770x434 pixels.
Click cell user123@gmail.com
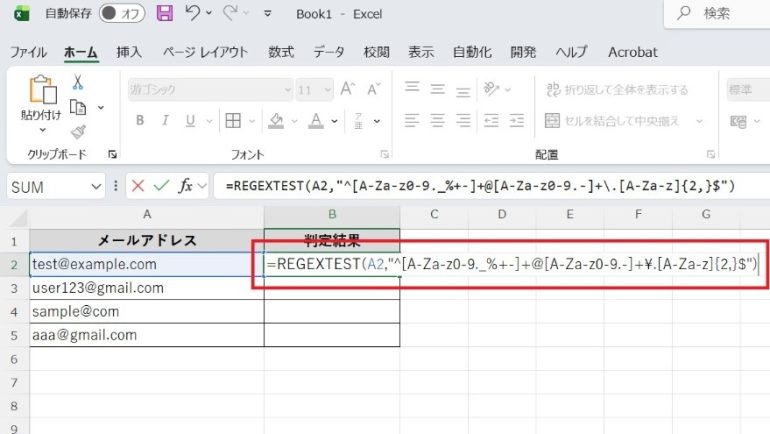[147, 288]
